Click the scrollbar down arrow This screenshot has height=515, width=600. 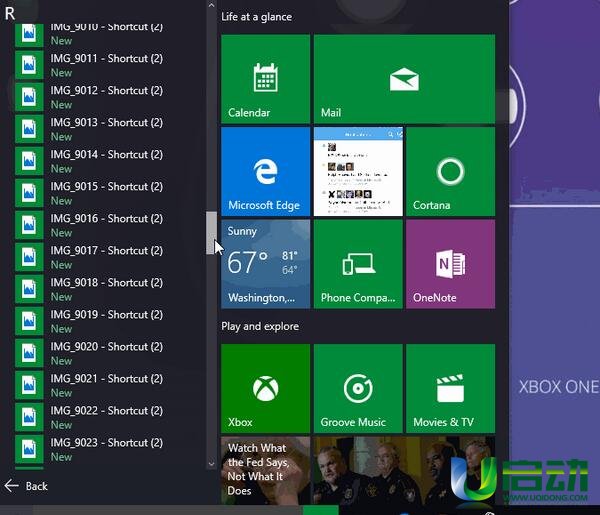point(211,464)
